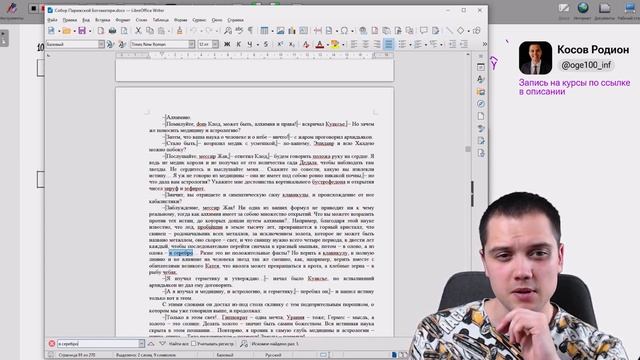This screenshot has width=640, height=360.
Task: Insert a hyperlink icon
Action: [363, 31]
